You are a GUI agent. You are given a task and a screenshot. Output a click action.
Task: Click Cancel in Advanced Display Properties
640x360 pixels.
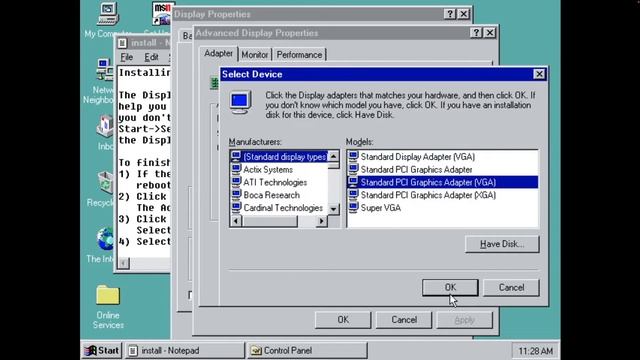[404, 320]
